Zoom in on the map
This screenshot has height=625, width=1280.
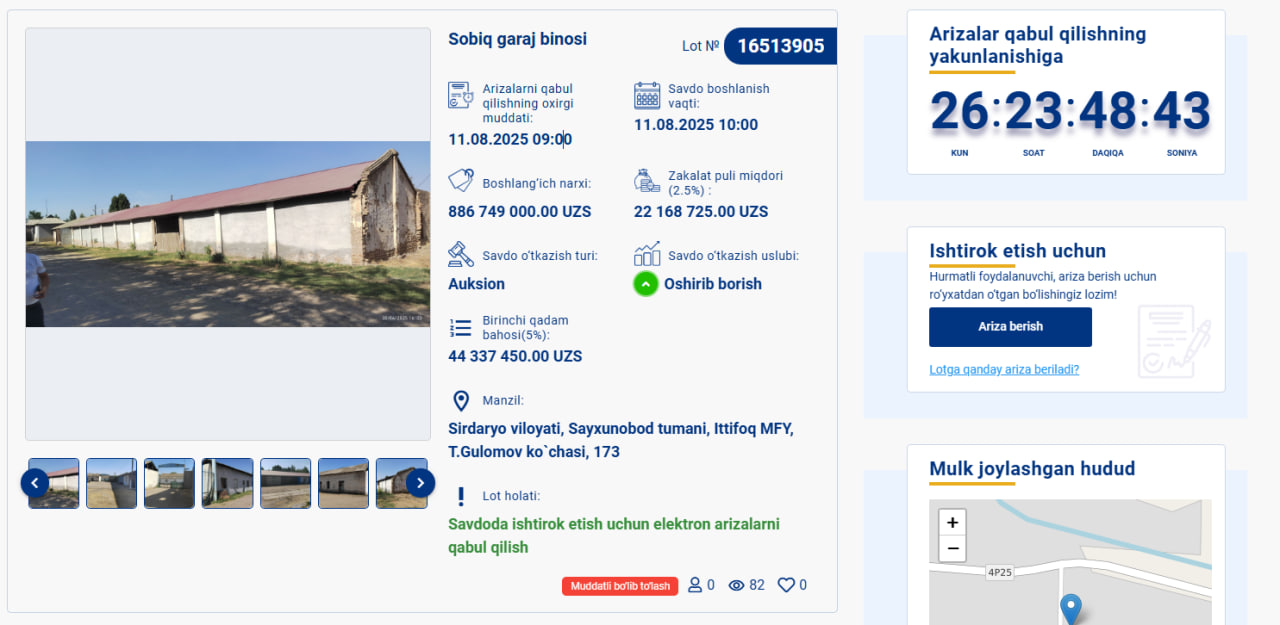click(x=952, y=522)
